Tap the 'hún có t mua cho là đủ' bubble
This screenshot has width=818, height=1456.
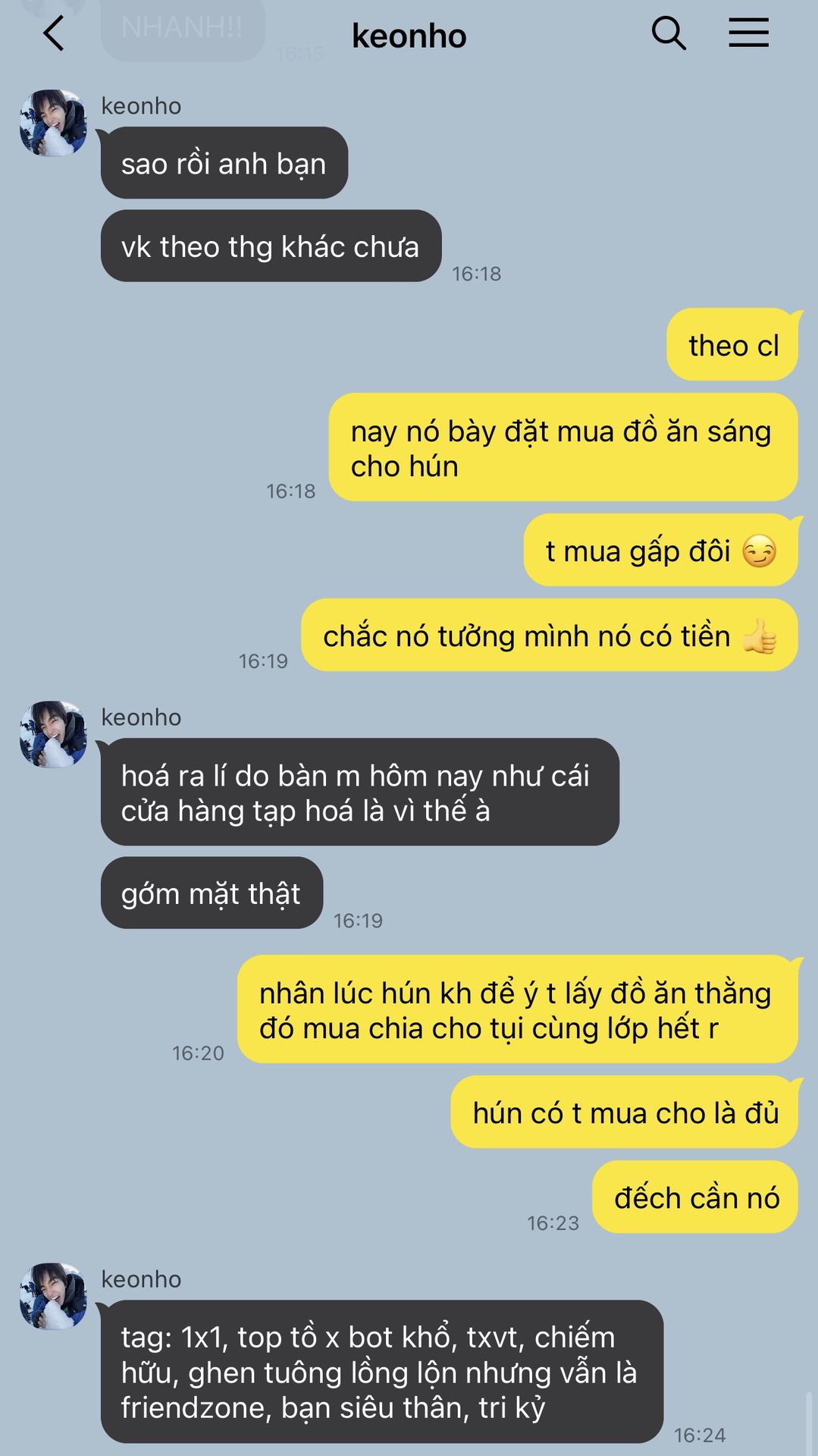pos(625,1112)
